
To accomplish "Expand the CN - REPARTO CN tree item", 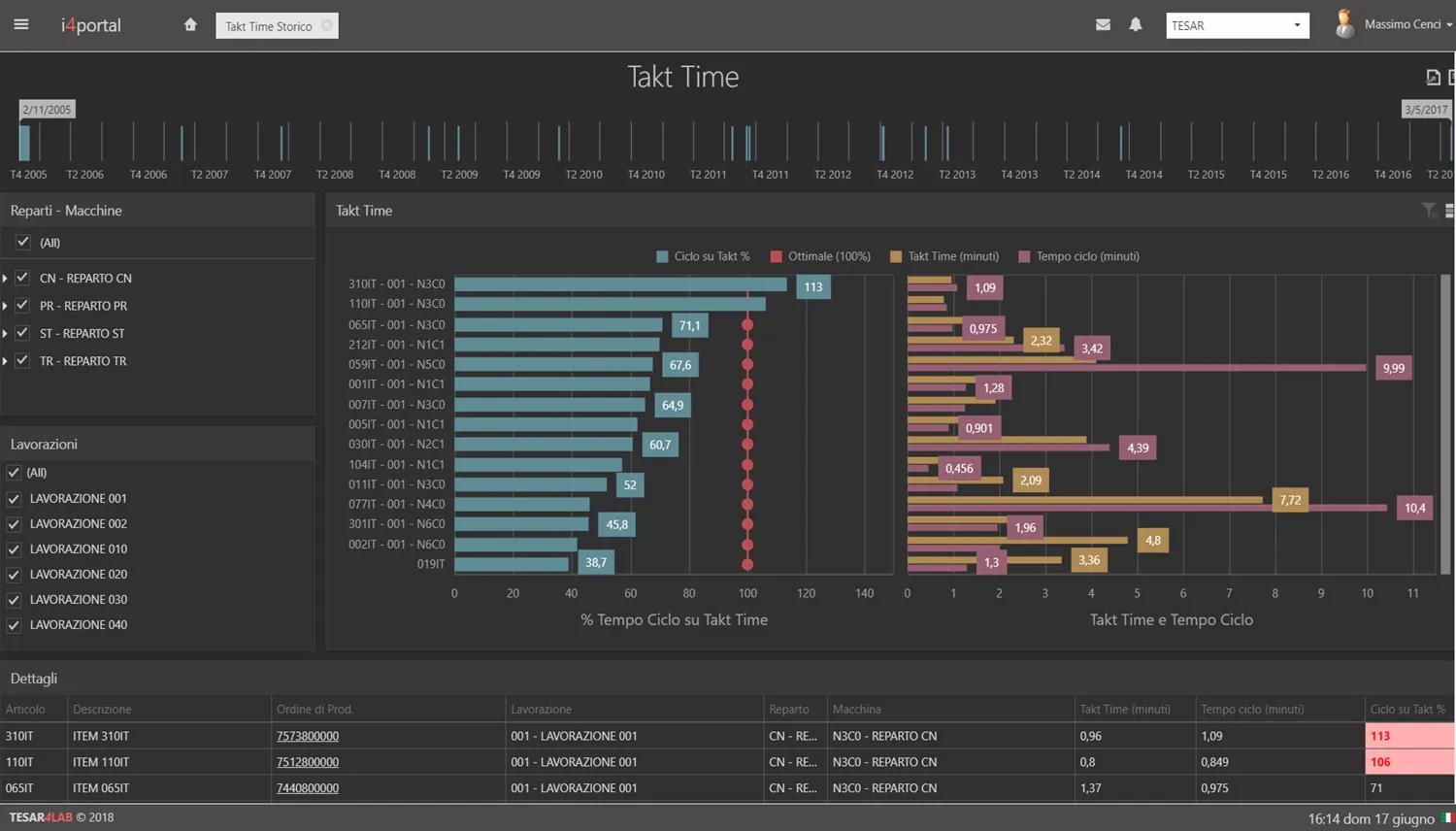I will point(7,278).
